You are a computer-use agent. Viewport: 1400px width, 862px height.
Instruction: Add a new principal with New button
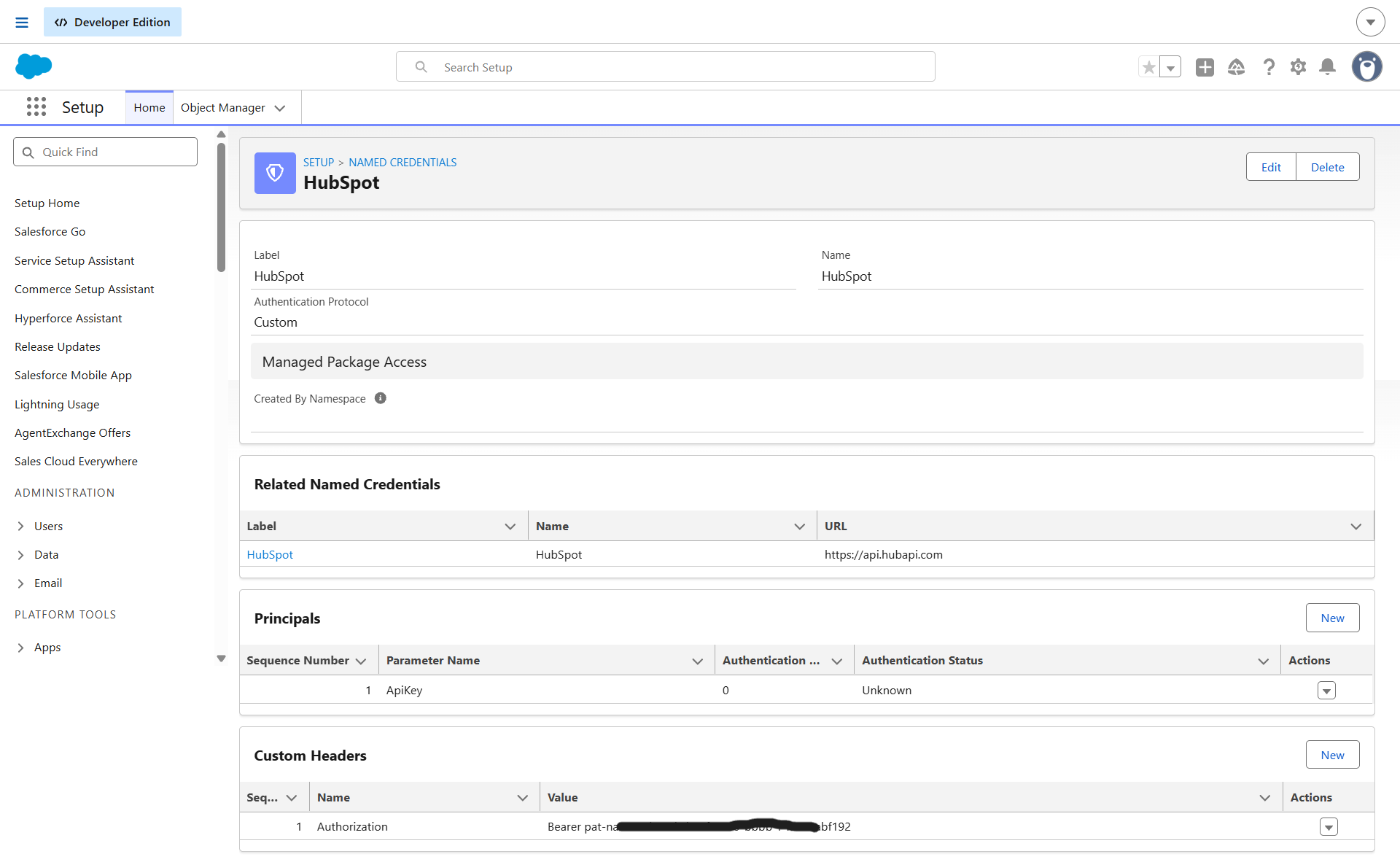click(x=1332, y=618)
